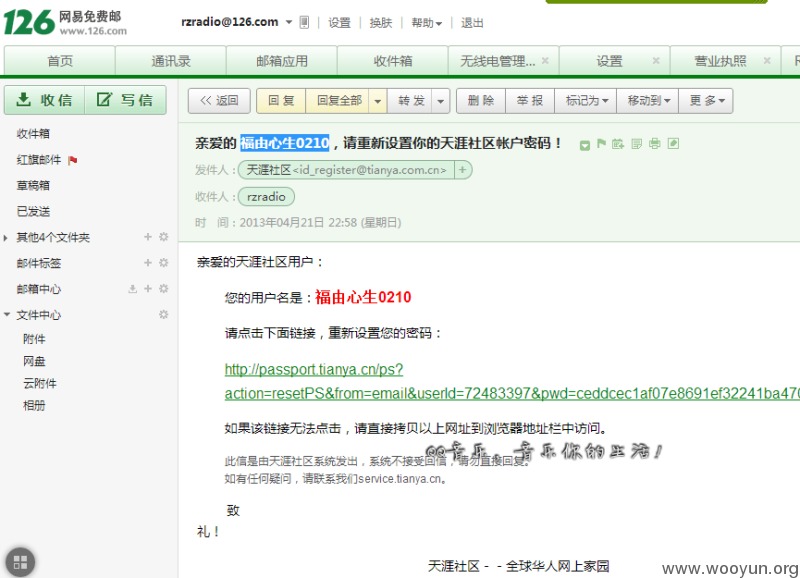800x578 pixels.
Task: Expand the 其他4个文件夹 tree arrow
Action: coord(6,238)
